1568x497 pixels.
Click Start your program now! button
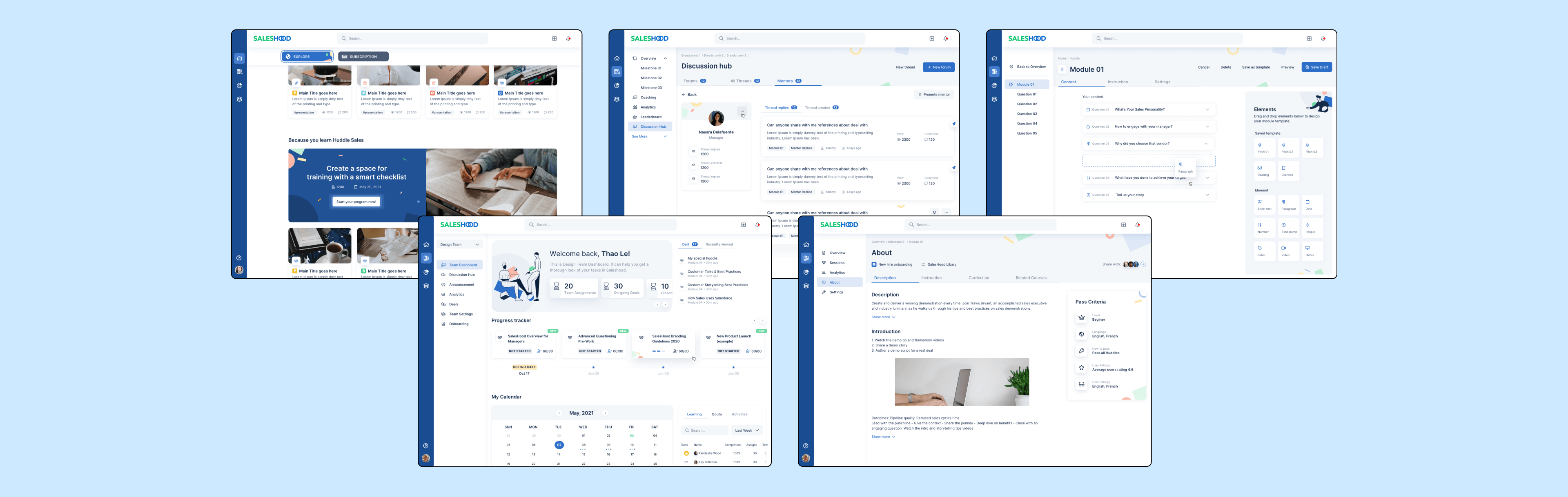coord(356,201)
